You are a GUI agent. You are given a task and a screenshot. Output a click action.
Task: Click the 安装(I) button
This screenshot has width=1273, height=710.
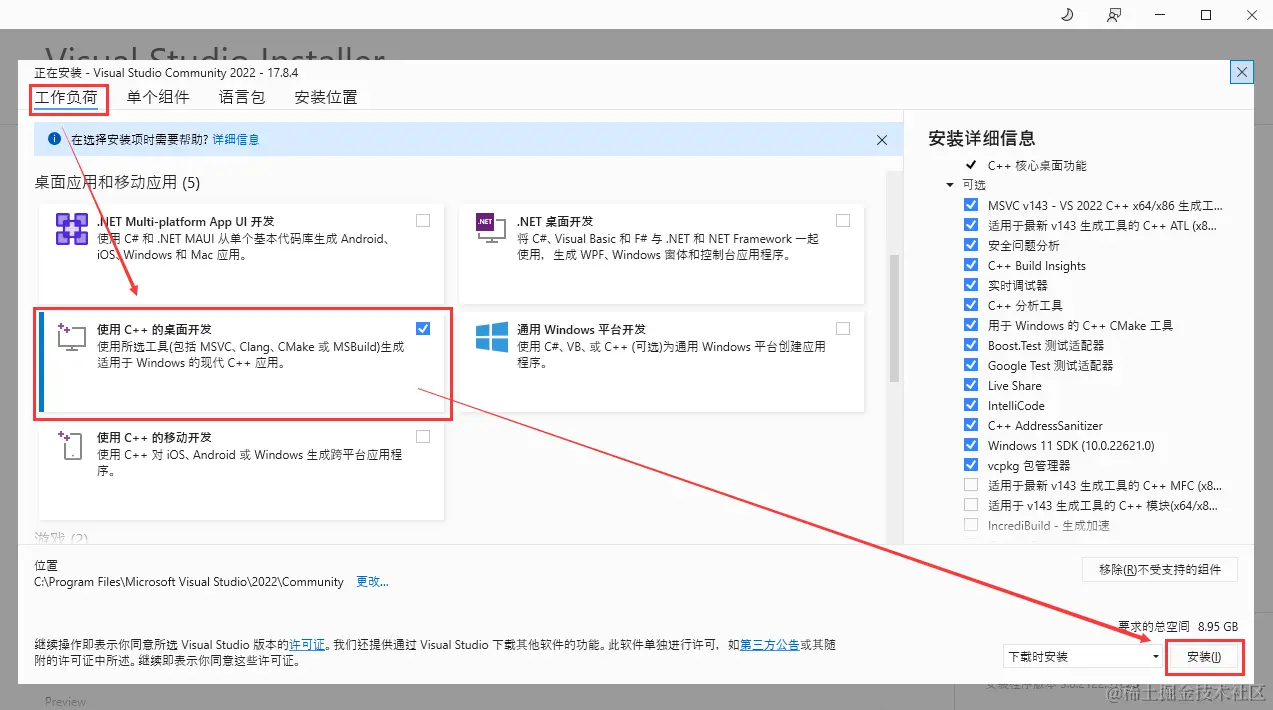[1204, 657]
